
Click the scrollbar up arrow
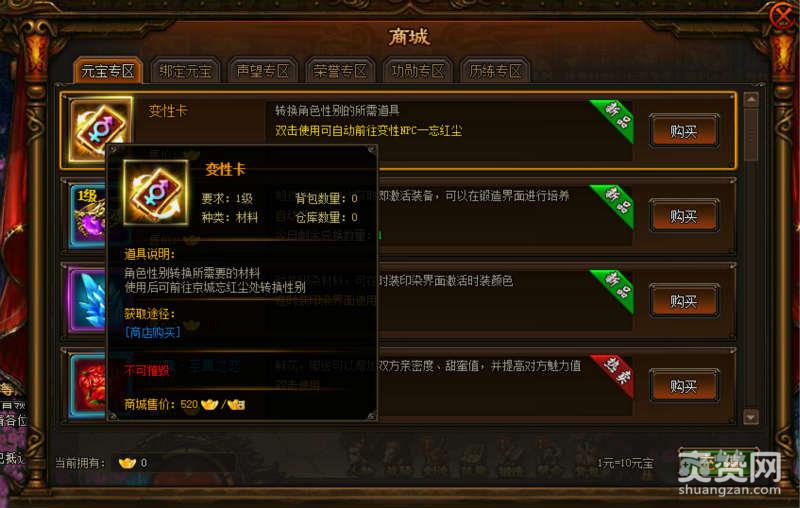coord(751,100)
